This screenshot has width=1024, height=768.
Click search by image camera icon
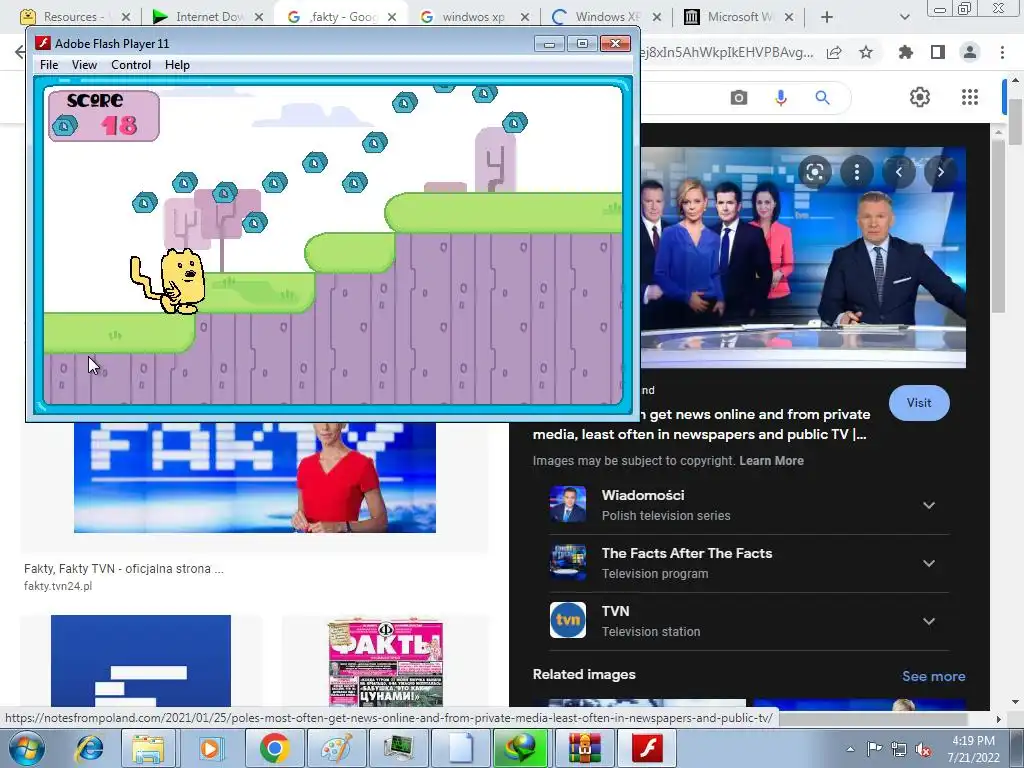point(739,98)
